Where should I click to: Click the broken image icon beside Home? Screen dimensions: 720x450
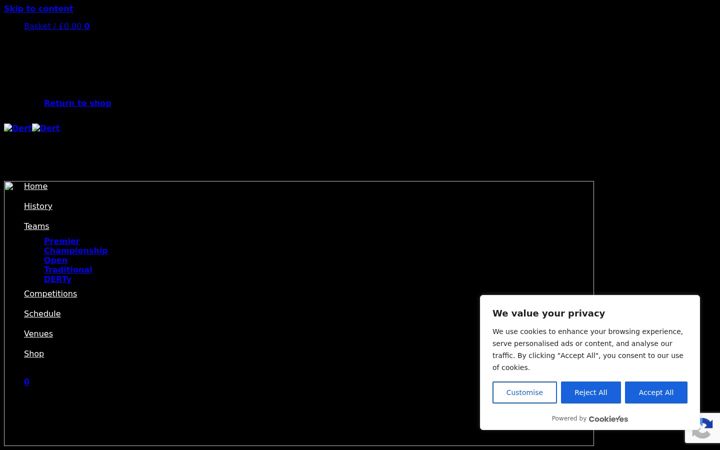[x=9, y=186]
